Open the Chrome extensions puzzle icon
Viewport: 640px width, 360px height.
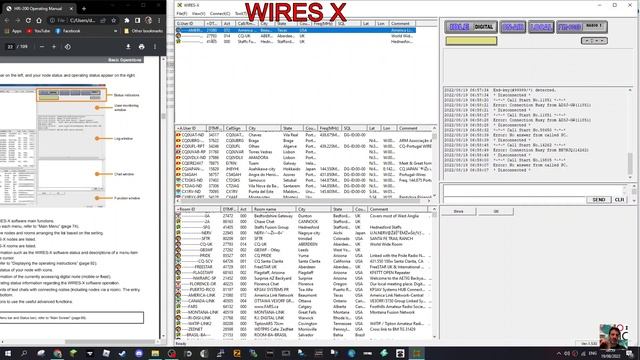[x=127, y=20]
